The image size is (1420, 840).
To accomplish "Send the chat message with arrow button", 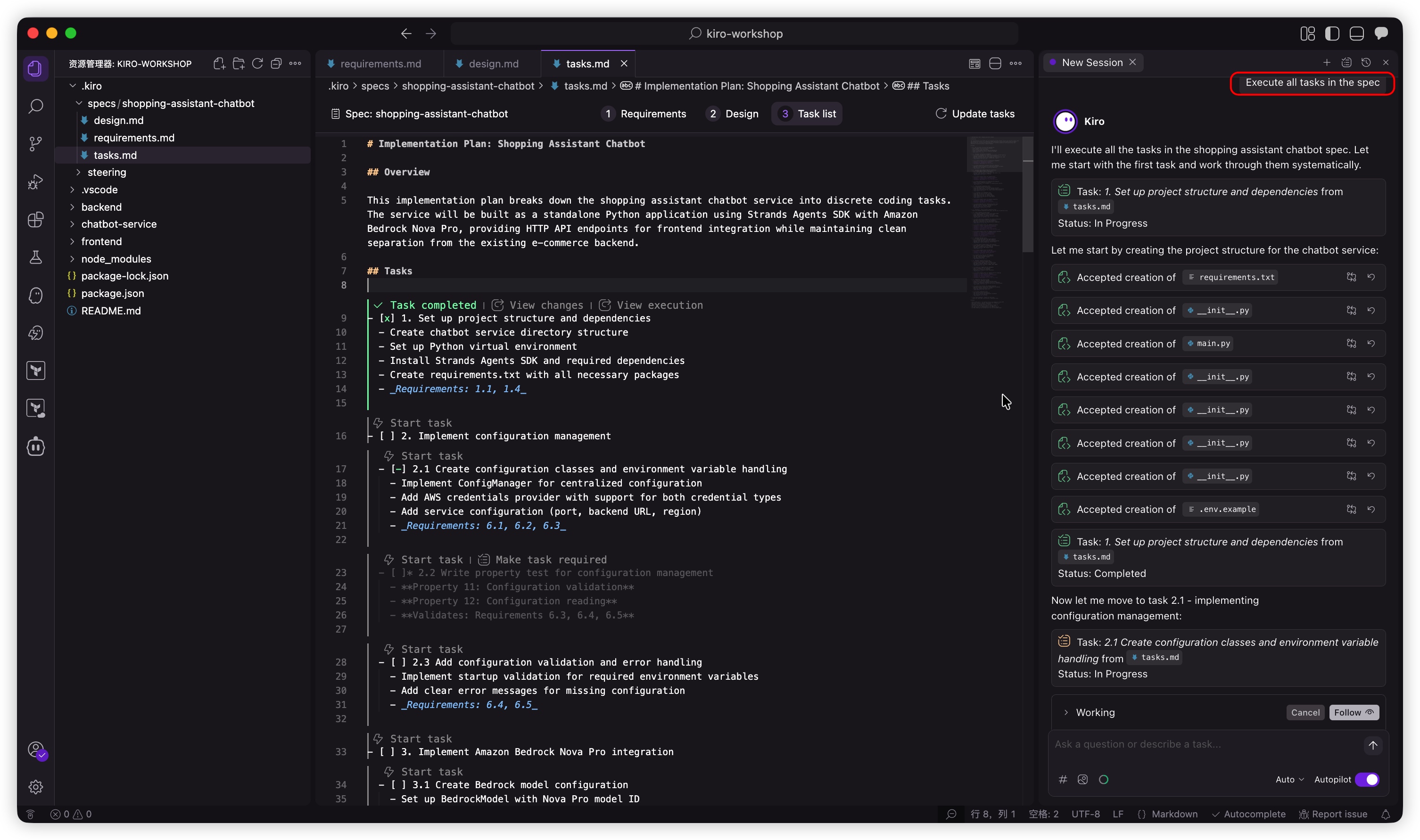I will 1372,745.
